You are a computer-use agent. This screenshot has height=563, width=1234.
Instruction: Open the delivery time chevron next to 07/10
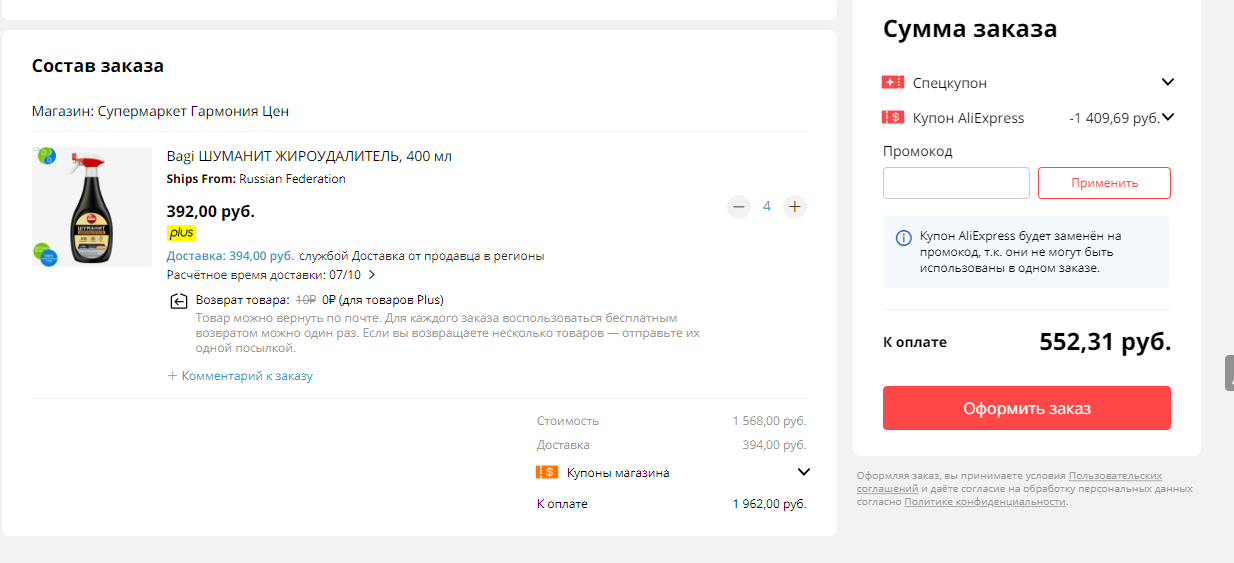[372, 274]
